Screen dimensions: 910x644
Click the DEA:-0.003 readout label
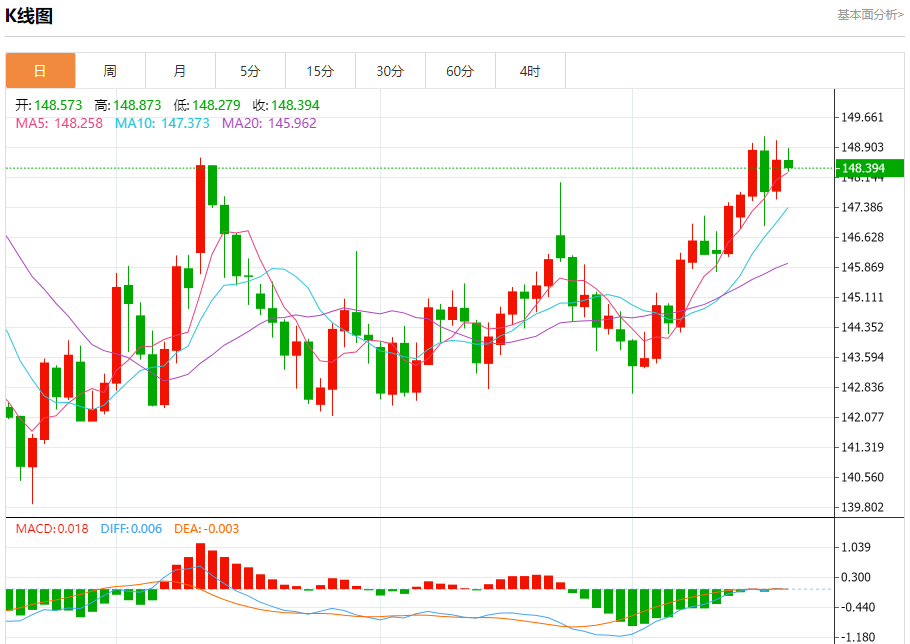[x=206, y=529]
